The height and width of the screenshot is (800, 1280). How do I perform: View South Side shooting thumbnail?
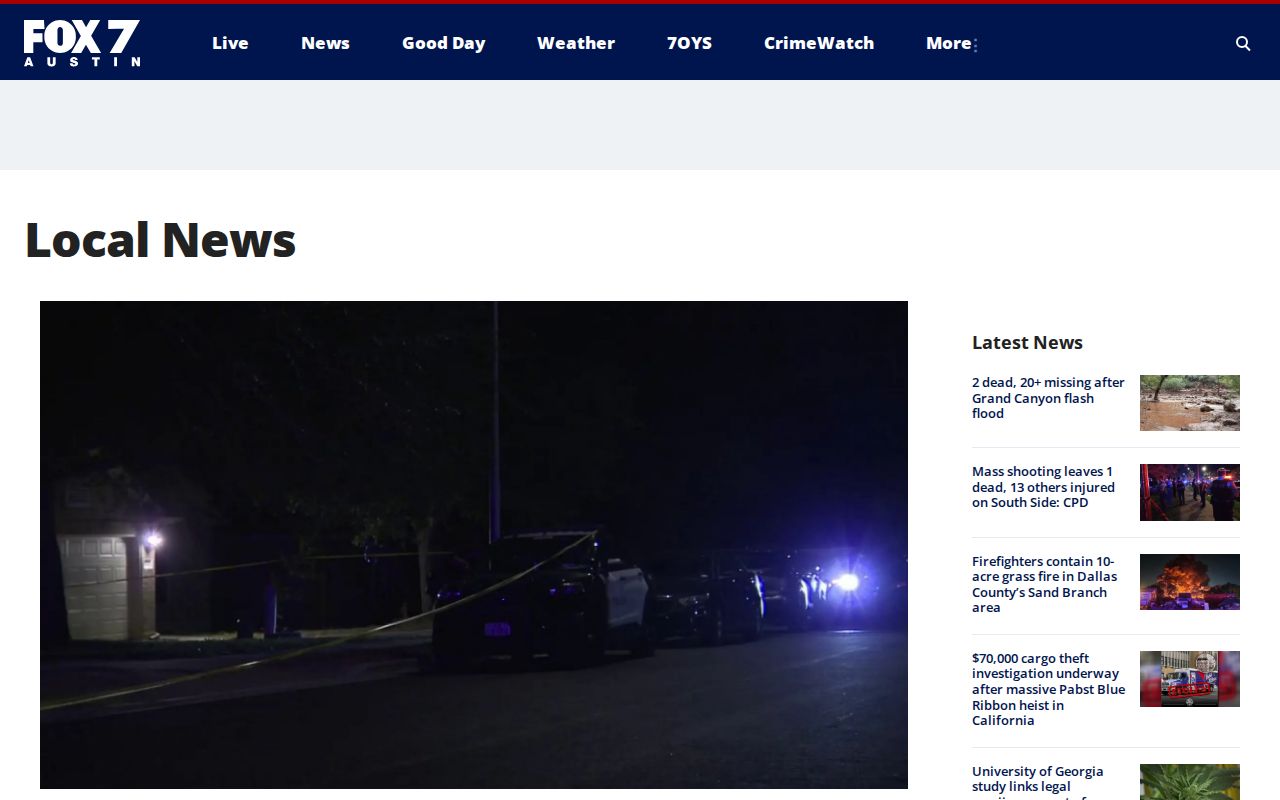coord(1190,492)
